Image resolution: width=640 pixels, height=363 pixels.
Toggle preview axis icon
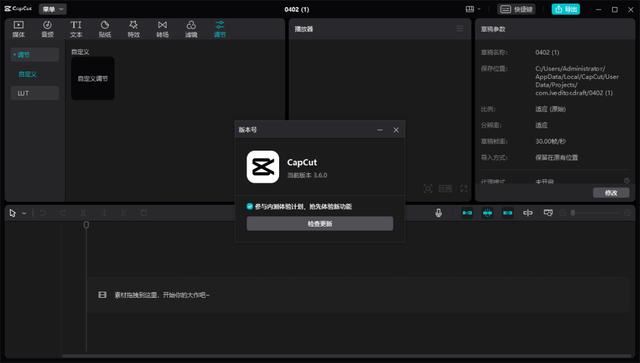click(x=528, y=213)
